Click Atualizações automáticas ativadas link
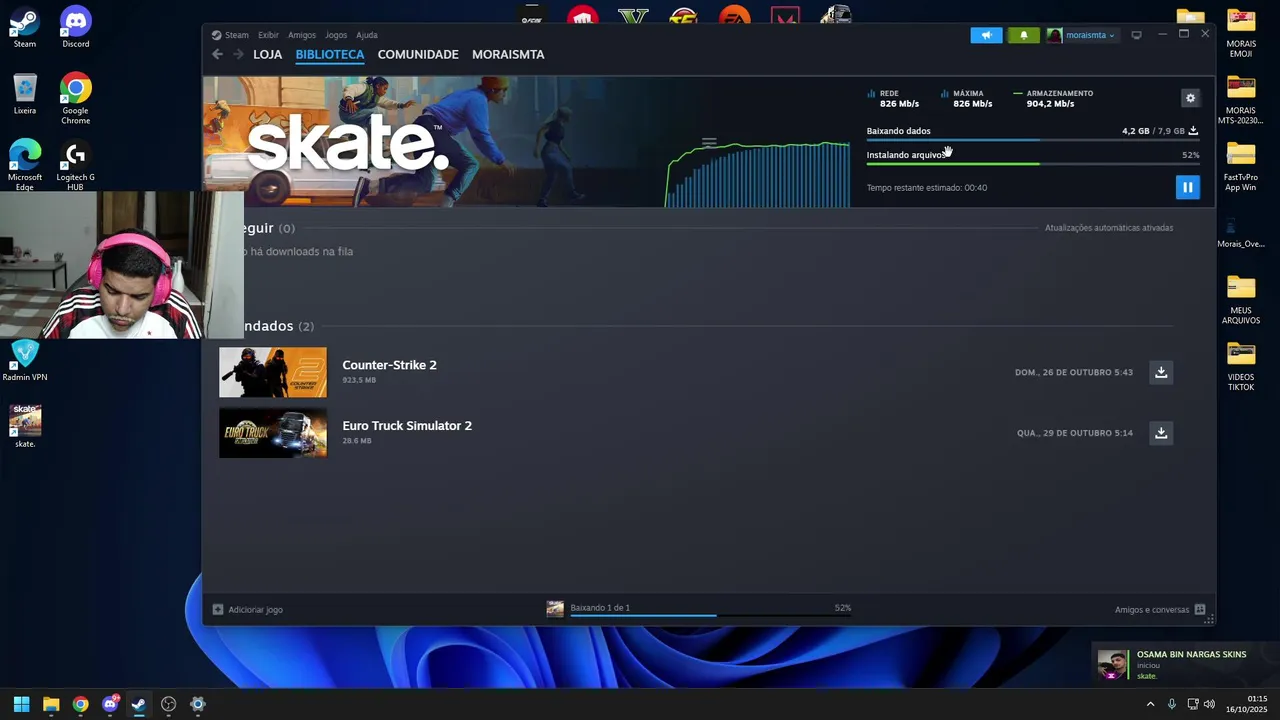 (1109, 228)
